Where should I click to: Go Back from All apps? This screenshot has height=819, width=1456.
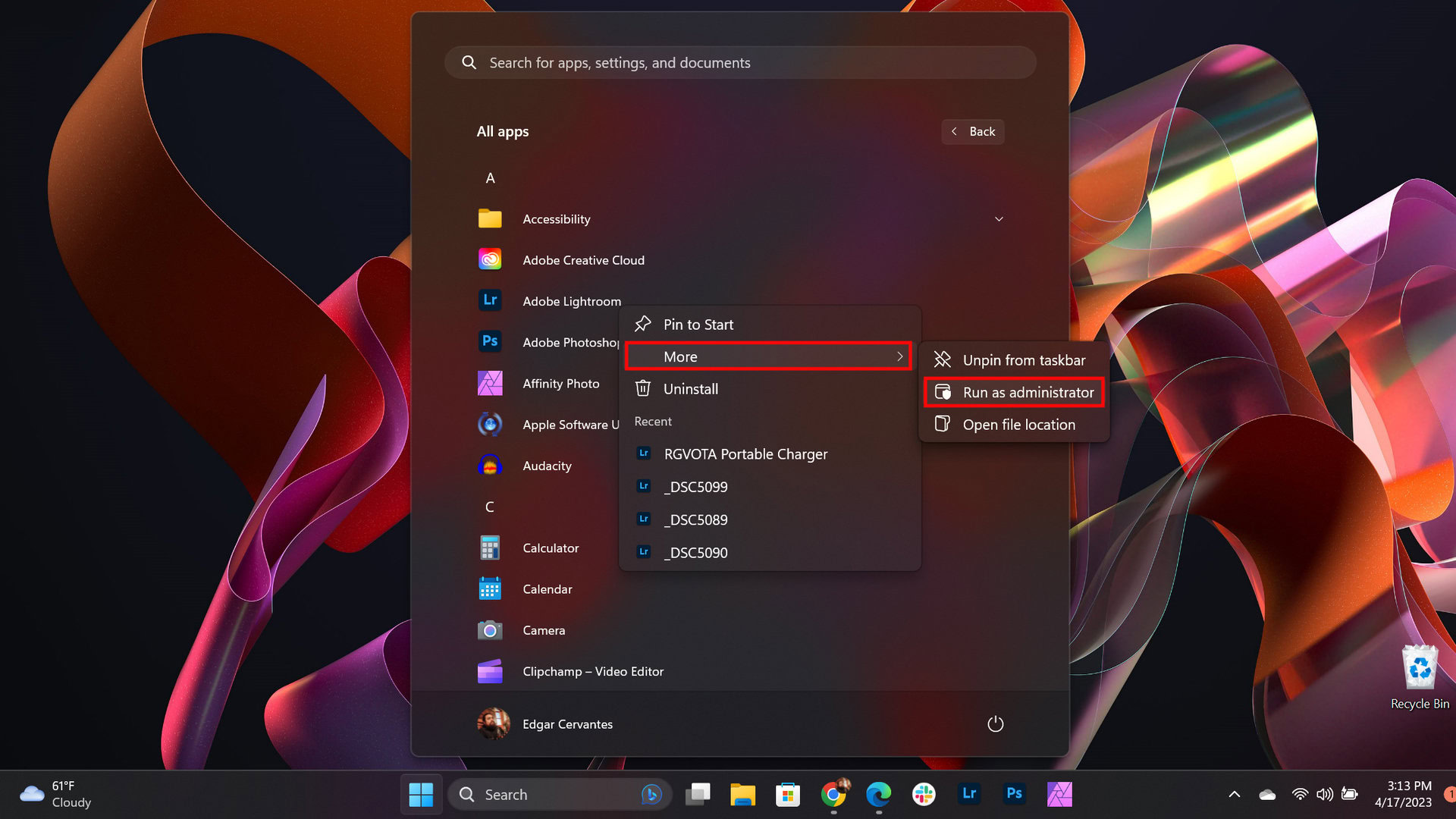pos(973,131)
